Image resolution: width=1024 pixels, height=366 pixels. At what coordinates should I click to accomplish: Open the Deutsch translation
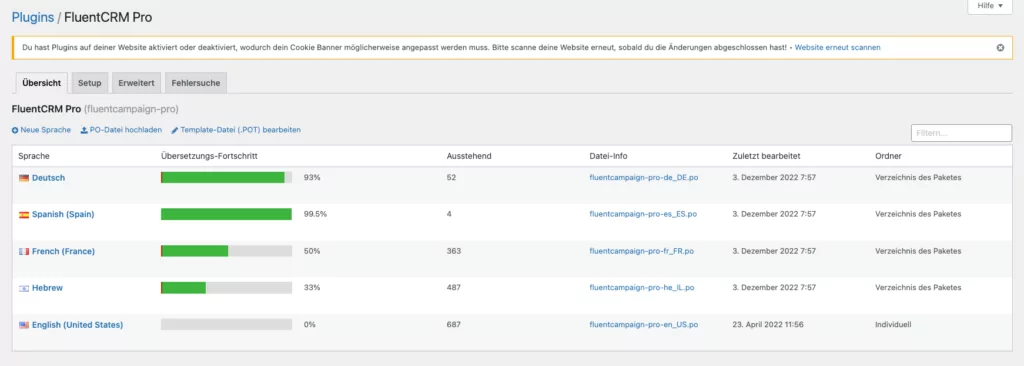48,178
